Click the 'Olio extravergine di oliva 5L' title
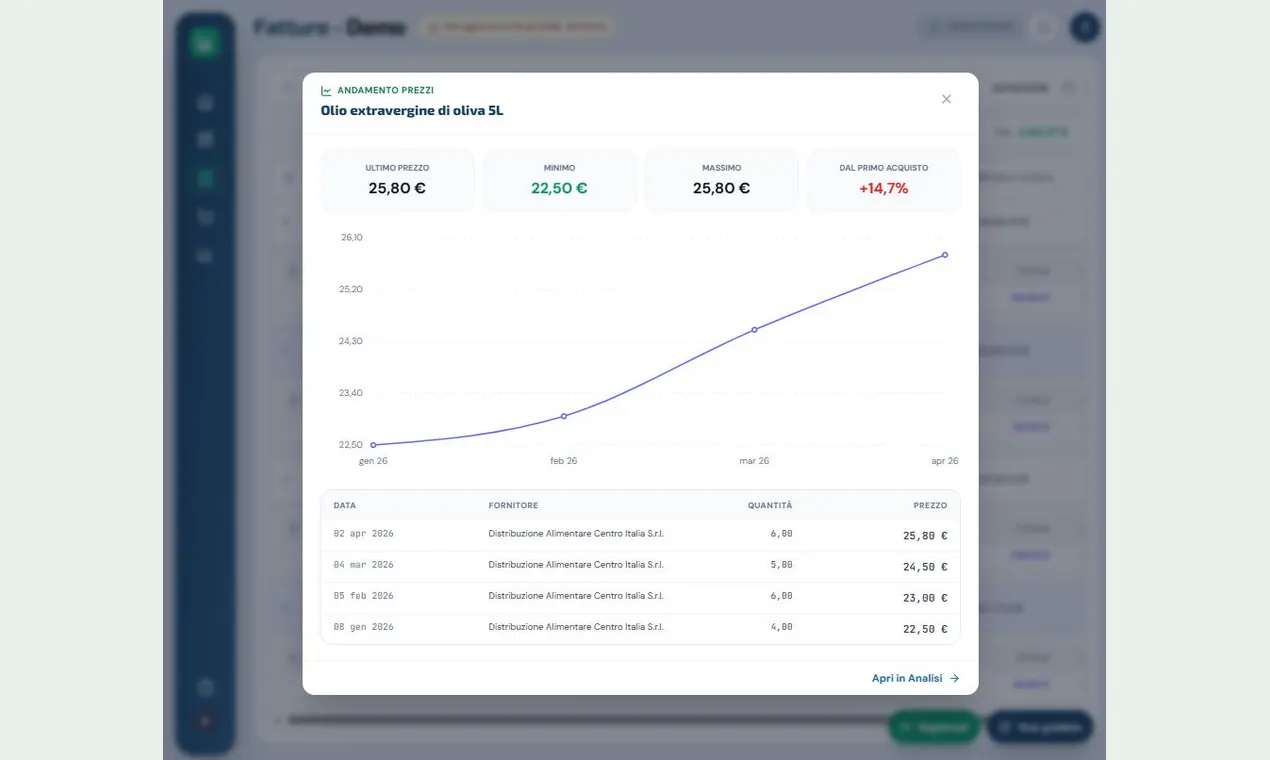Viewport: 1270px width, 760px height. coord(412,110)
